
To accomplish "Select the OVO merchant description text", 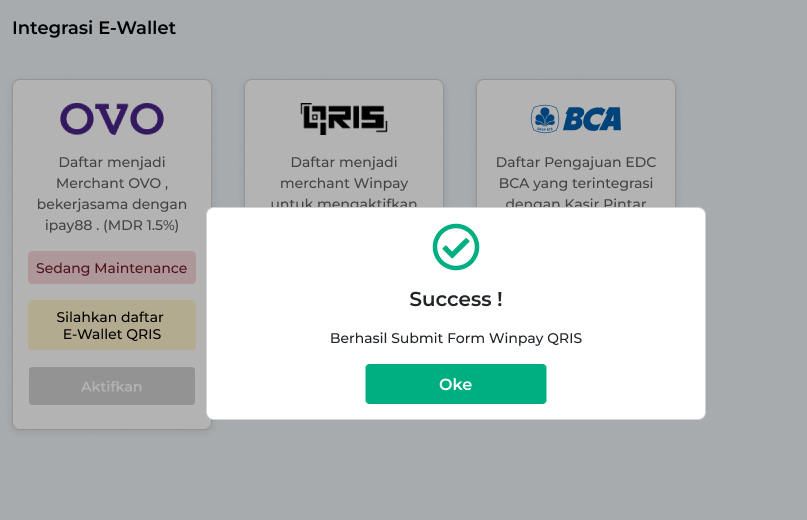I will (112, 194).
